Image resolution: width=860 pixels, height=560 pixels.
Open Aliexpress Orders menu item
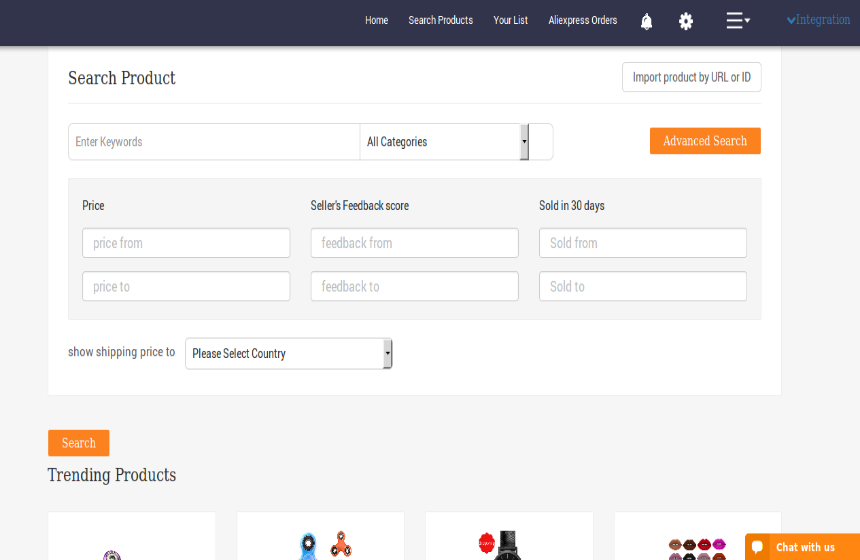tap(582, 20)
